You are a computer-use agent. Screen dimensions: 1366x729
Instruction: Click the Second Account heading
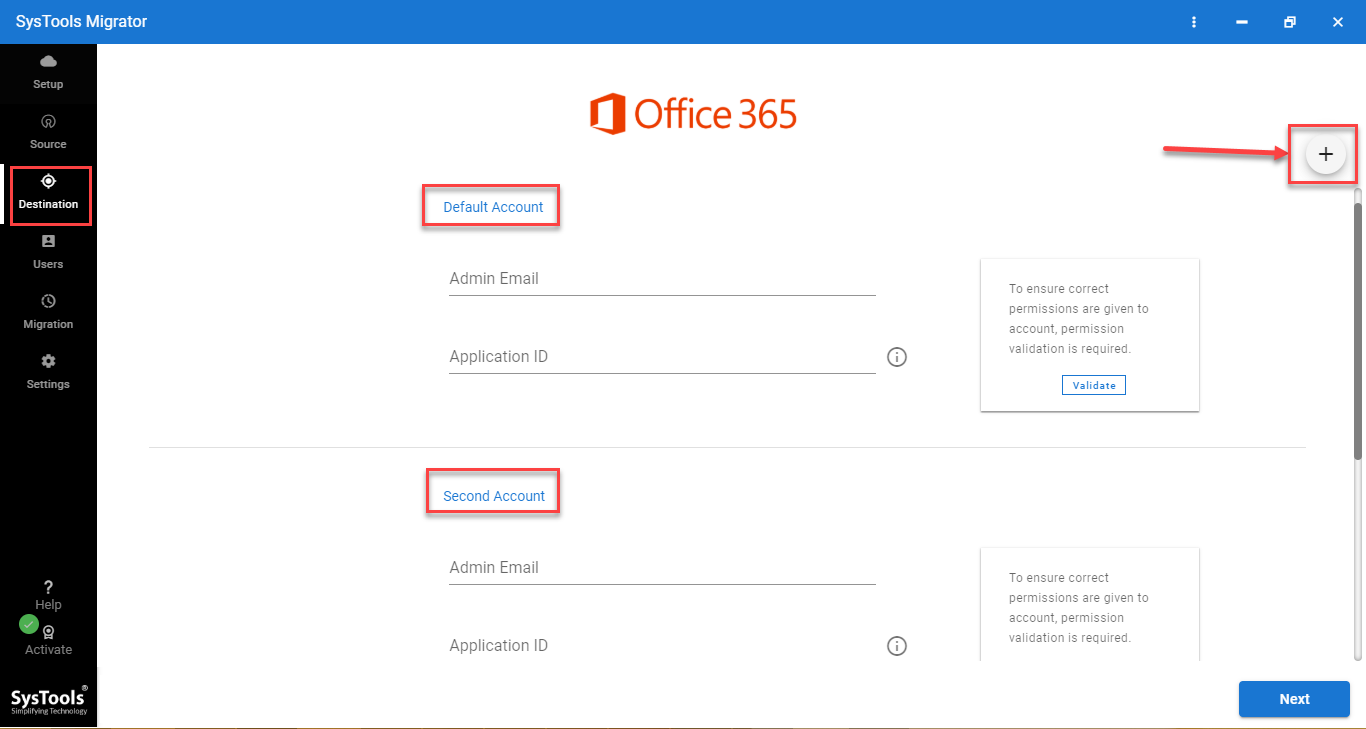point(494,496)
